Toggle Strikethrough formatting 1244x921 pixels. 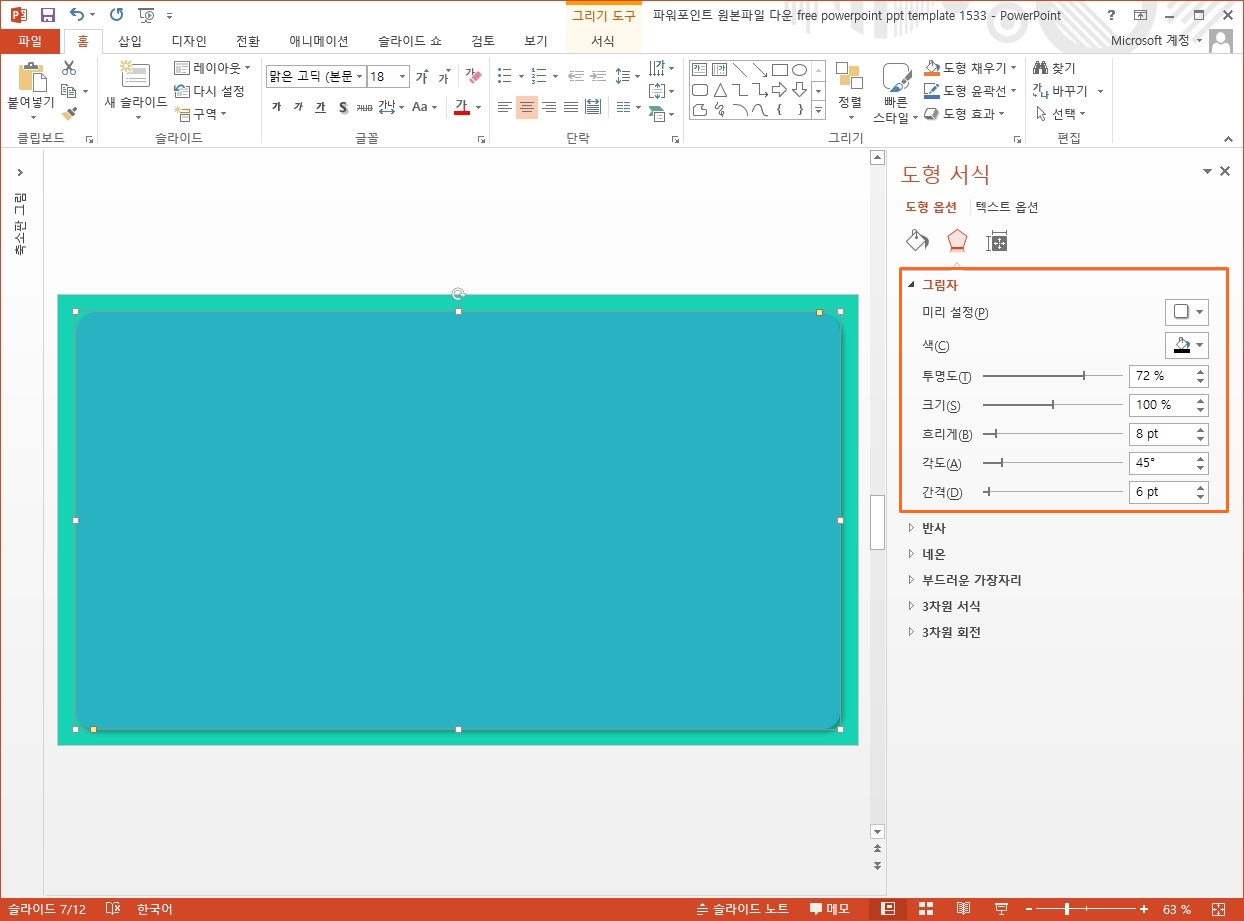(364, 107)
